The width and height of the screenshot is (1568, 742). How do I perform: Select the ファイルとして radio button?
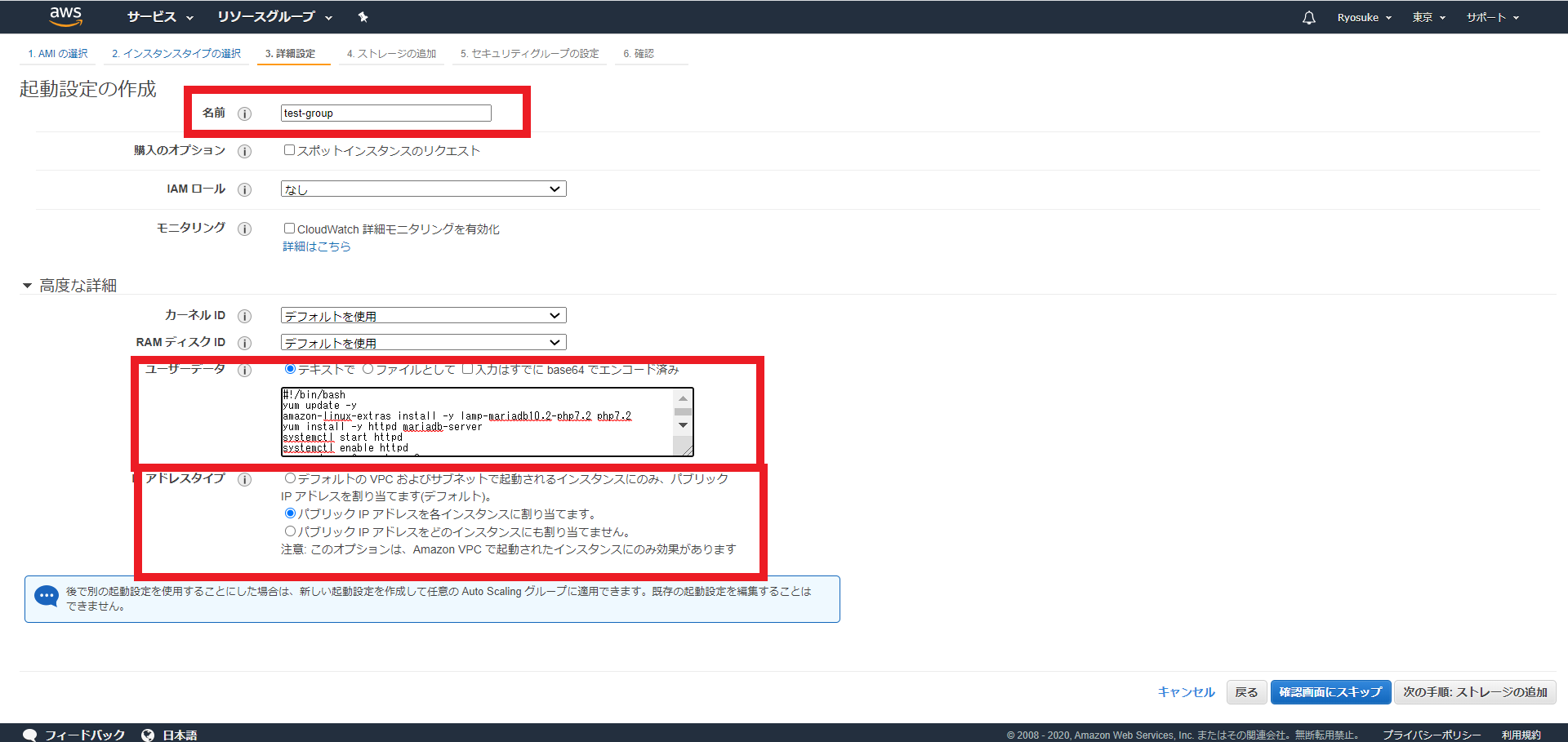pyautogui.click(x=368, y=369)
